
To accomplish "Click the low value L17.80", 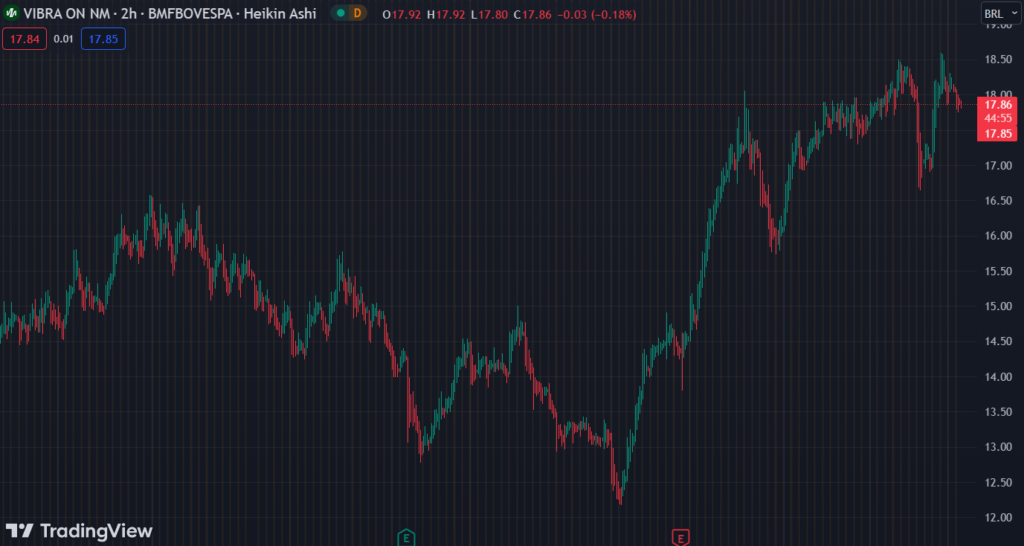I will click(489, 14).
